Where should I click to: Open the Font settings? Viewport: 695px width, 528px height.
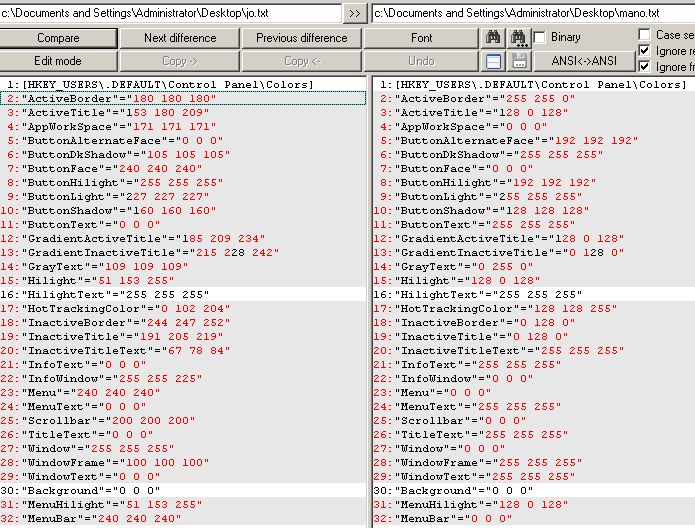[422, 38]
